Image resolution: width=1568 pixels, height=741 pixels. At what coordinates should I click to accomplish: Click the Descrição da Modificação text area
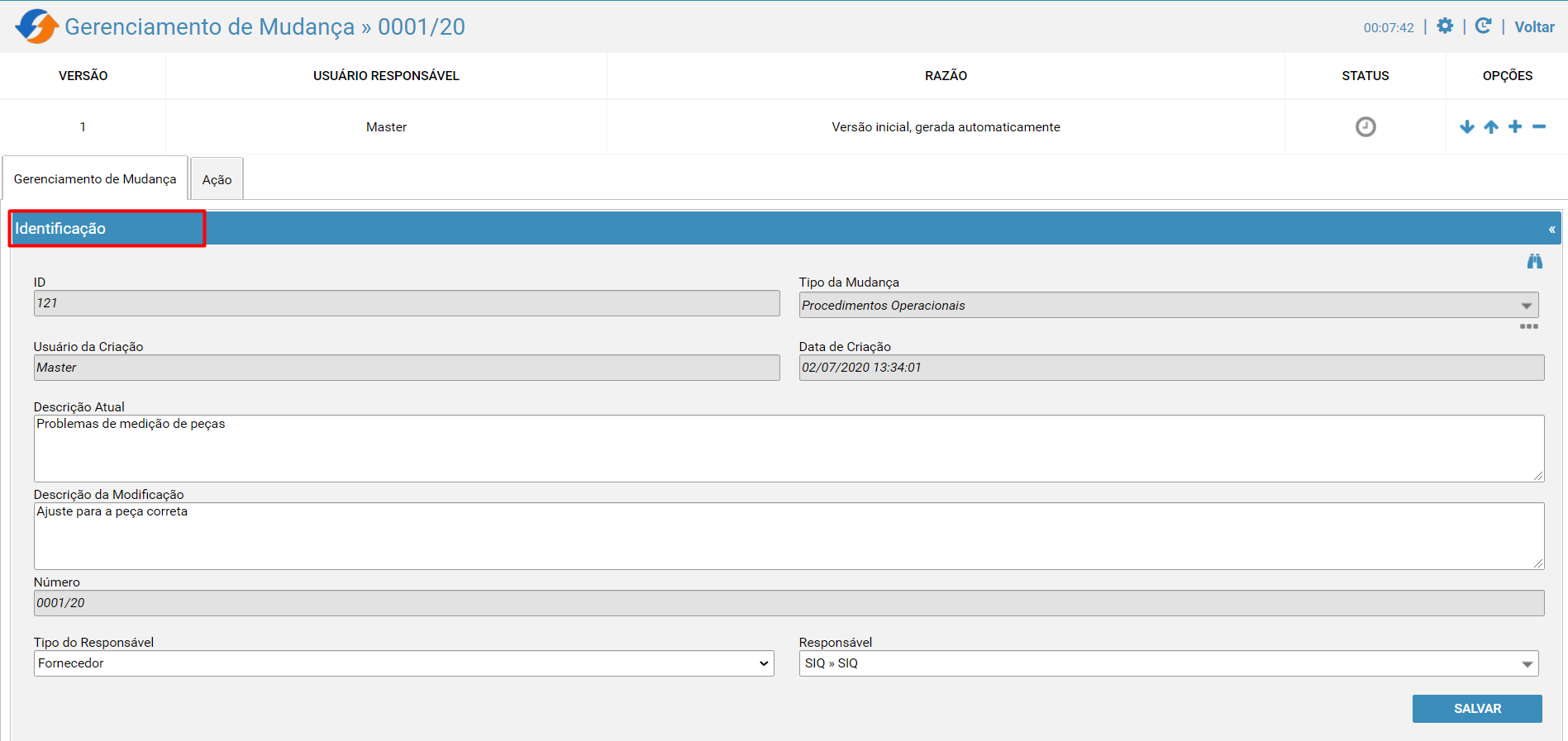click(x=789, y=536)
